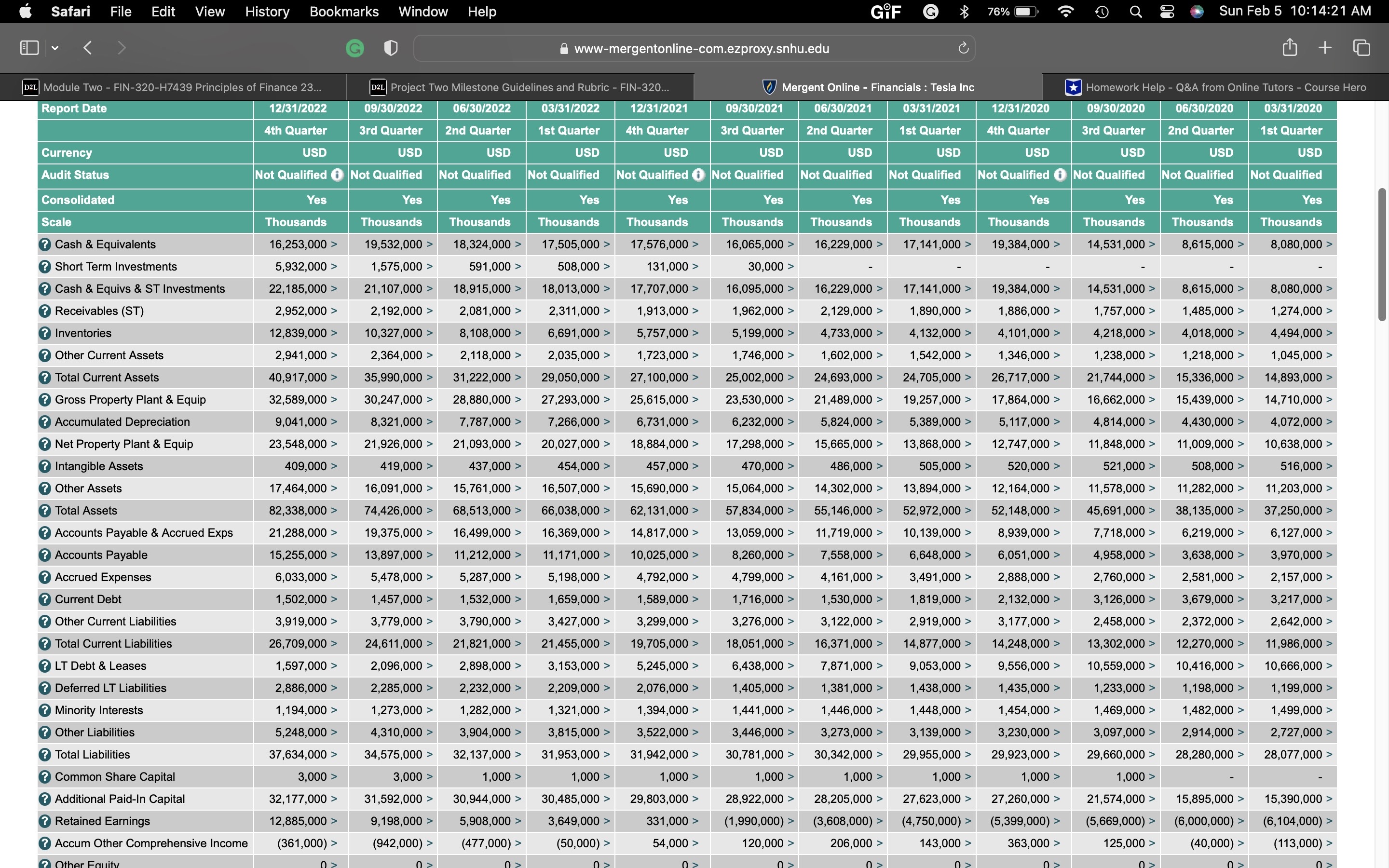The width and height of the screenshot is (1389, 868).
Task: Open the History menu
Action: click(x=267, y=12)
